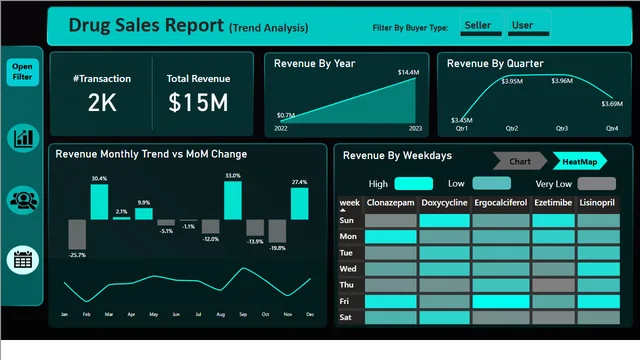640x360 pixels.
Task: Click the Mon row label
Action: coord(348,236)
